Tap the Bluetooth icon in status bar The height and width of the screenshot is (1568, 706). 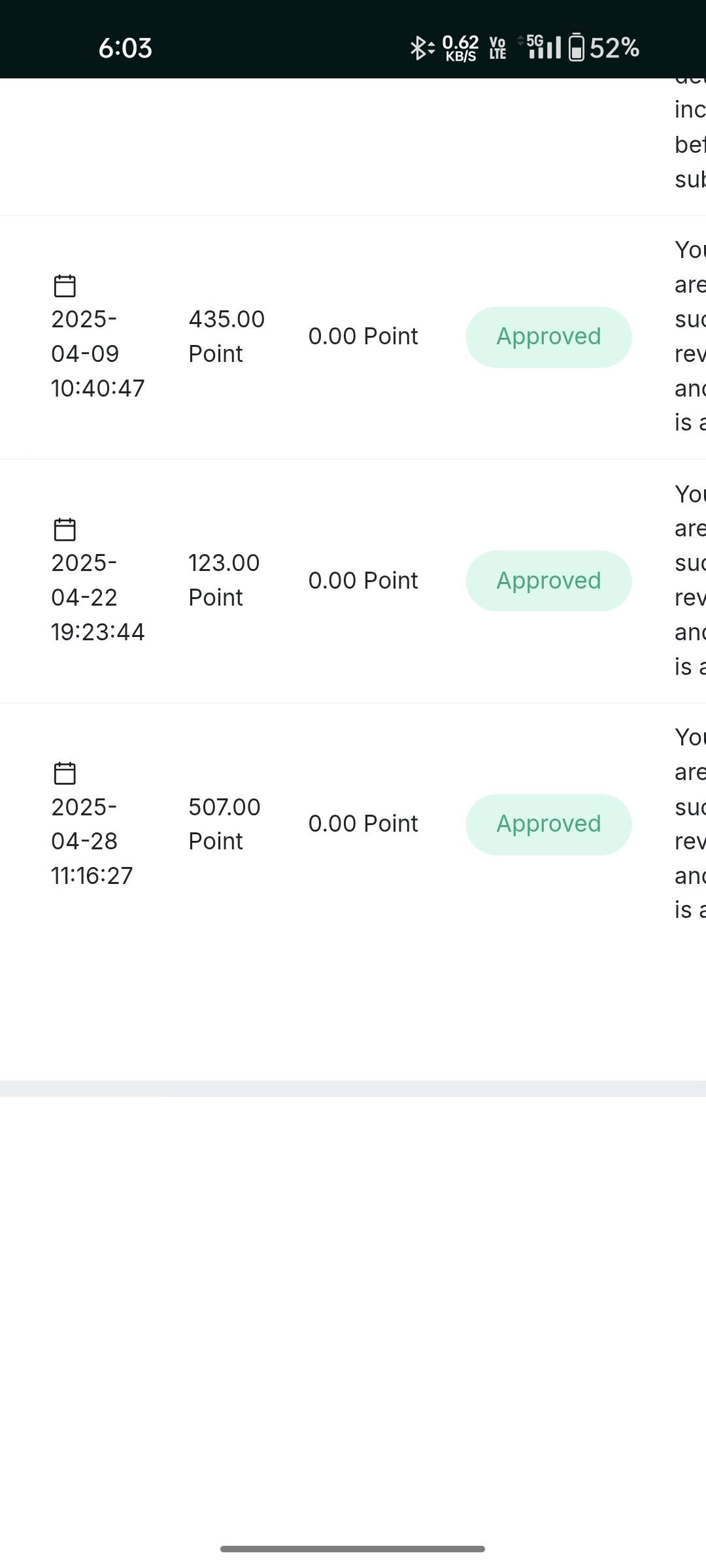click(x=422, y=48)
